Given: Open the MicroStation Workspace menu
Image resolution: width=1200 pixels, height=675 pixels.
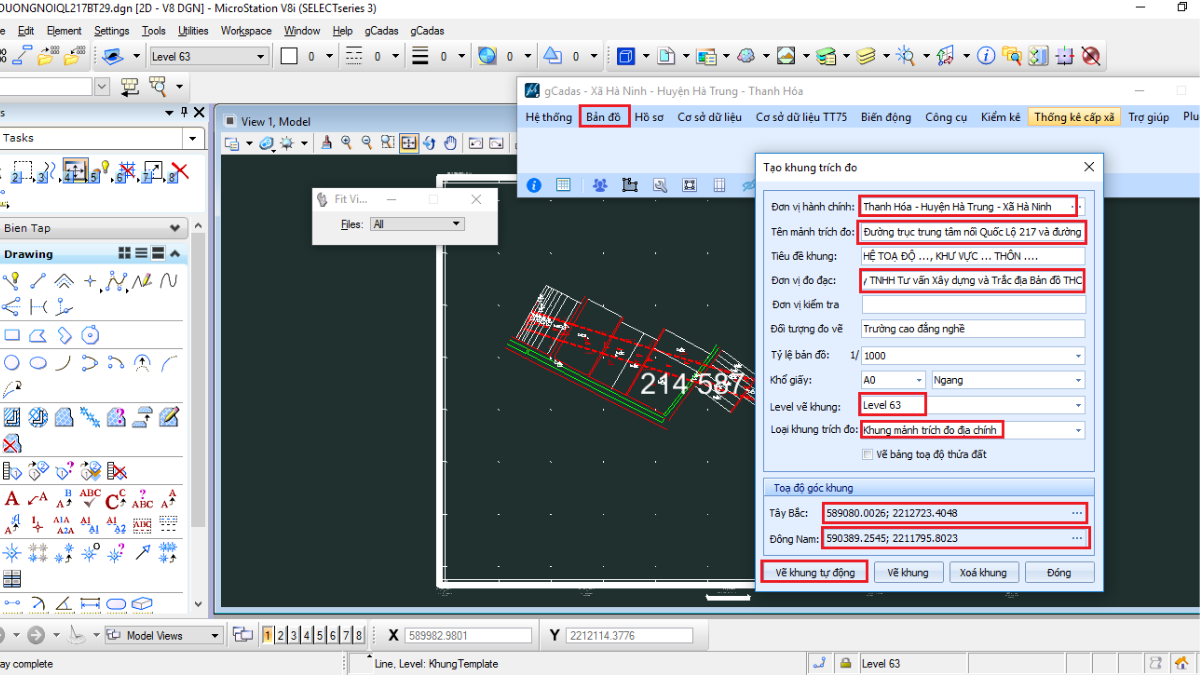Looking at the screenshot, I should 246,31.
